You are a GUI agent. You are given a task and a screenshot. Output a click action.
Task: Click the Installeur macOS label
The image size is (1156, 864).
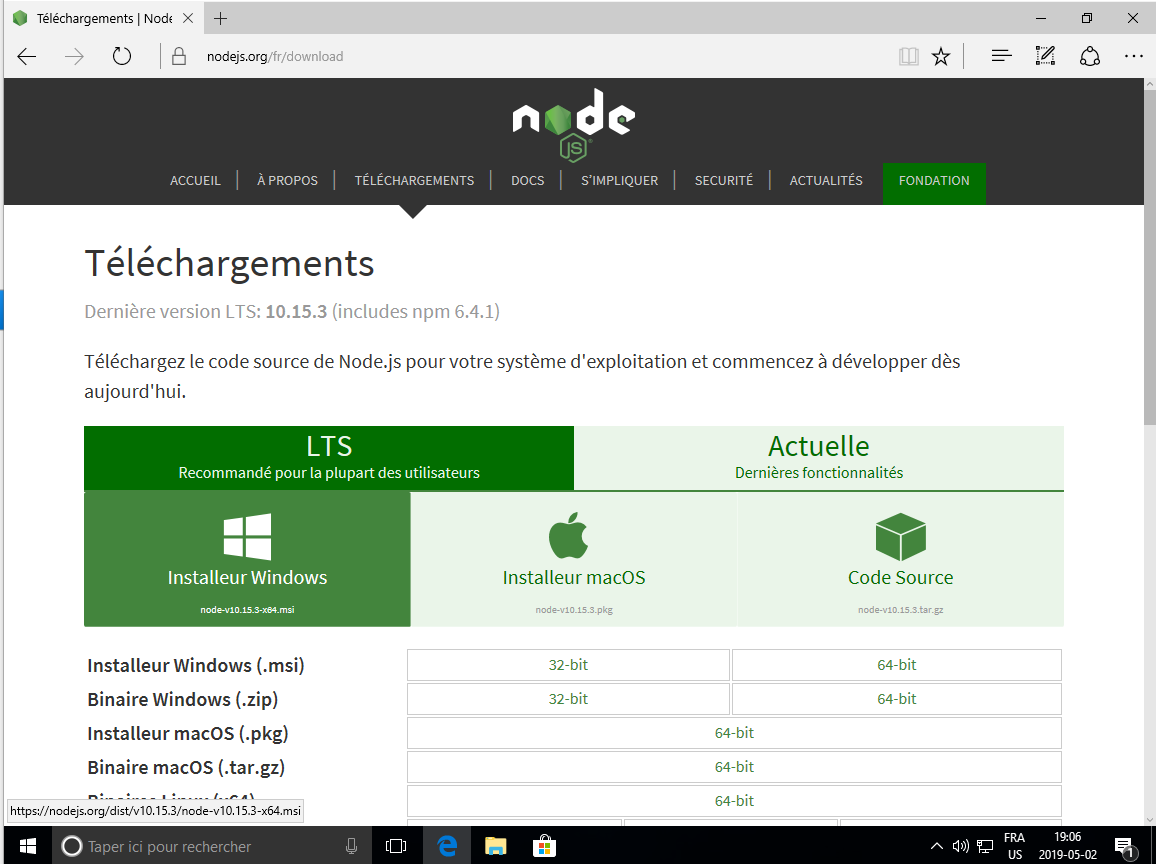click(x=574, y=577)
